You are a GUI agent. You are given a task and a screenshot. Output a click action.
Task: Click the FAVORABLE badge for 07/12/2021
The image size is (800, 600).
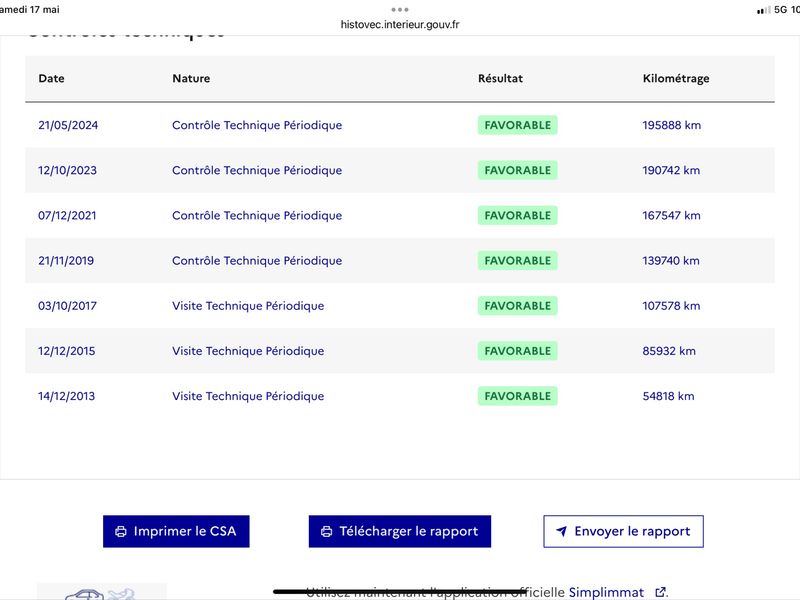point(517,215)
